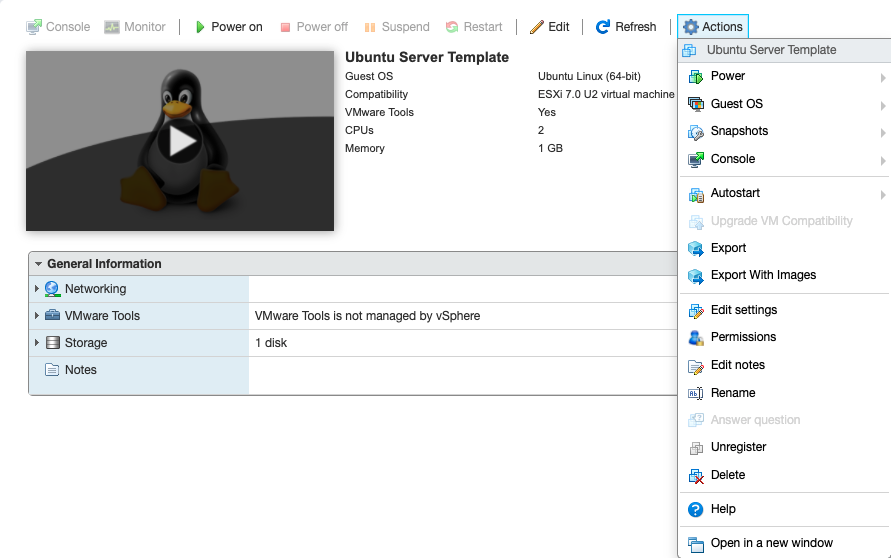
Task: Expand the Storage row
Action: pos(37,343)
